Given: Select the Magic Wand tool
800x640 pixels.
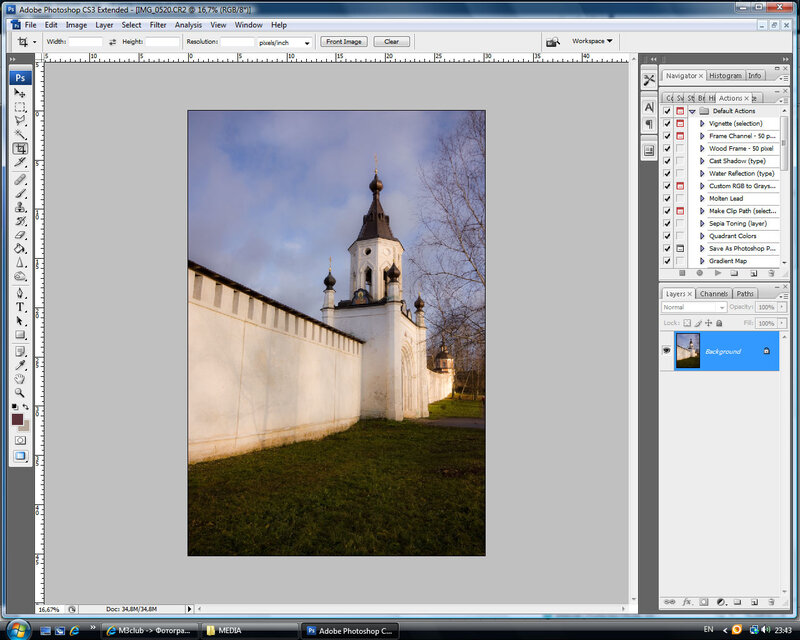Looking at the screenshot, I should click(20, 134).
